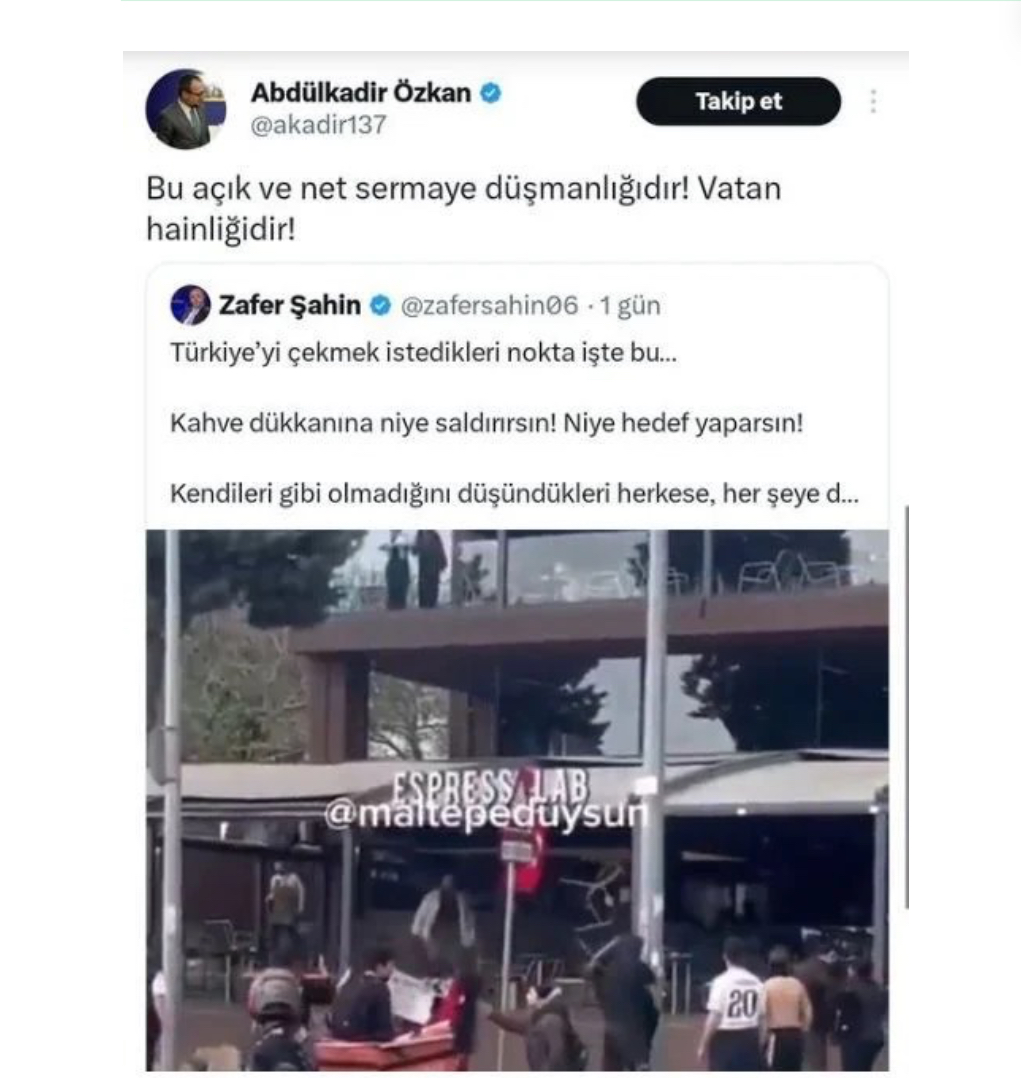Open the three-dot more options menu
Image resolution: width=1021 pixels, height=1078 pixels.
(x=873, y=101)
